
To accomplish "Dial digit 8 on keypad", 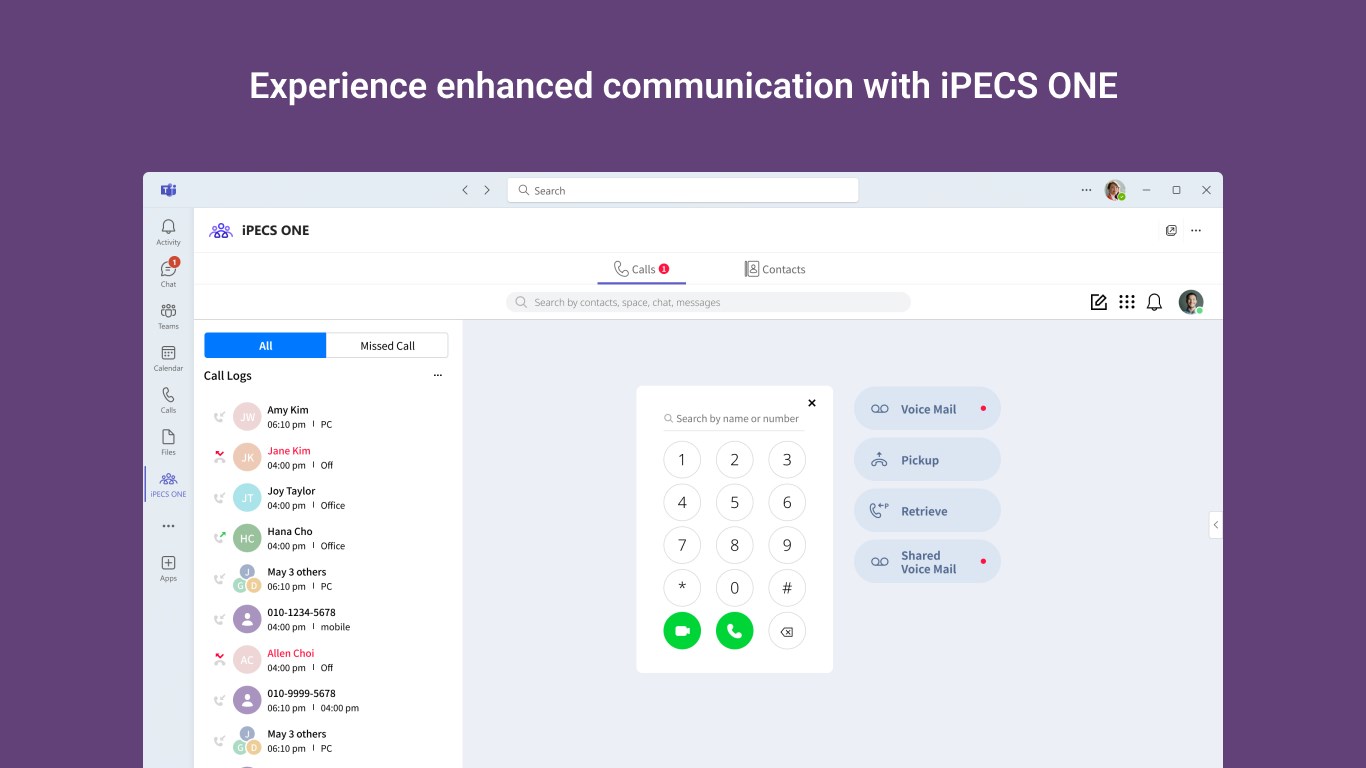I will [x=734, y=545].
